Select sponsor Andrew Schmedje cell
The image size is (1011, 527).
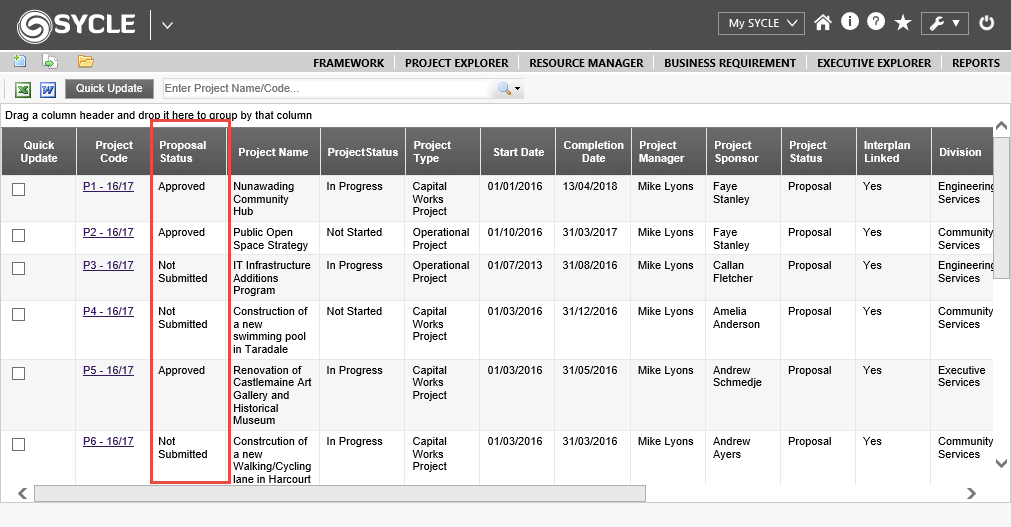743,395
